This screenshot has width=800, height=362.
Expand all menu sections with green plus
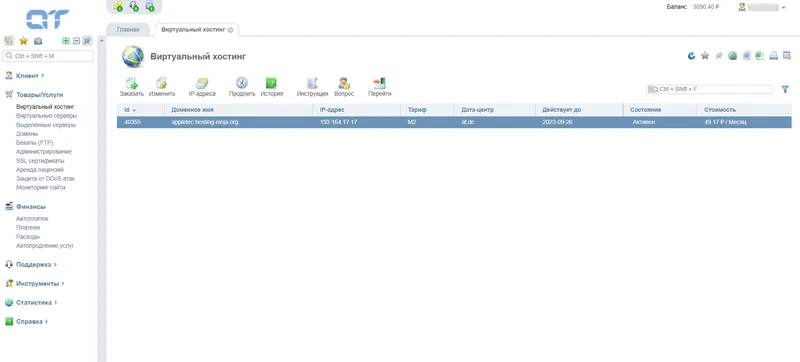pyautogui.click(x=65, y=41)
